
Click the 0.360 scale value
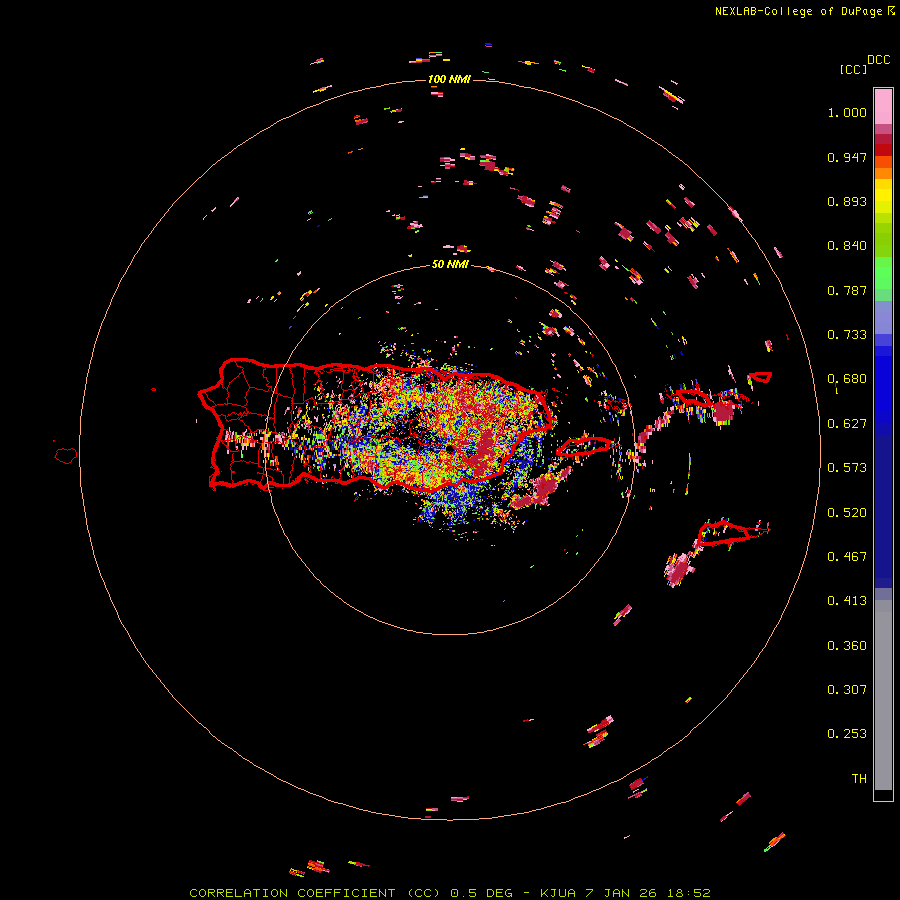(847, 646)
